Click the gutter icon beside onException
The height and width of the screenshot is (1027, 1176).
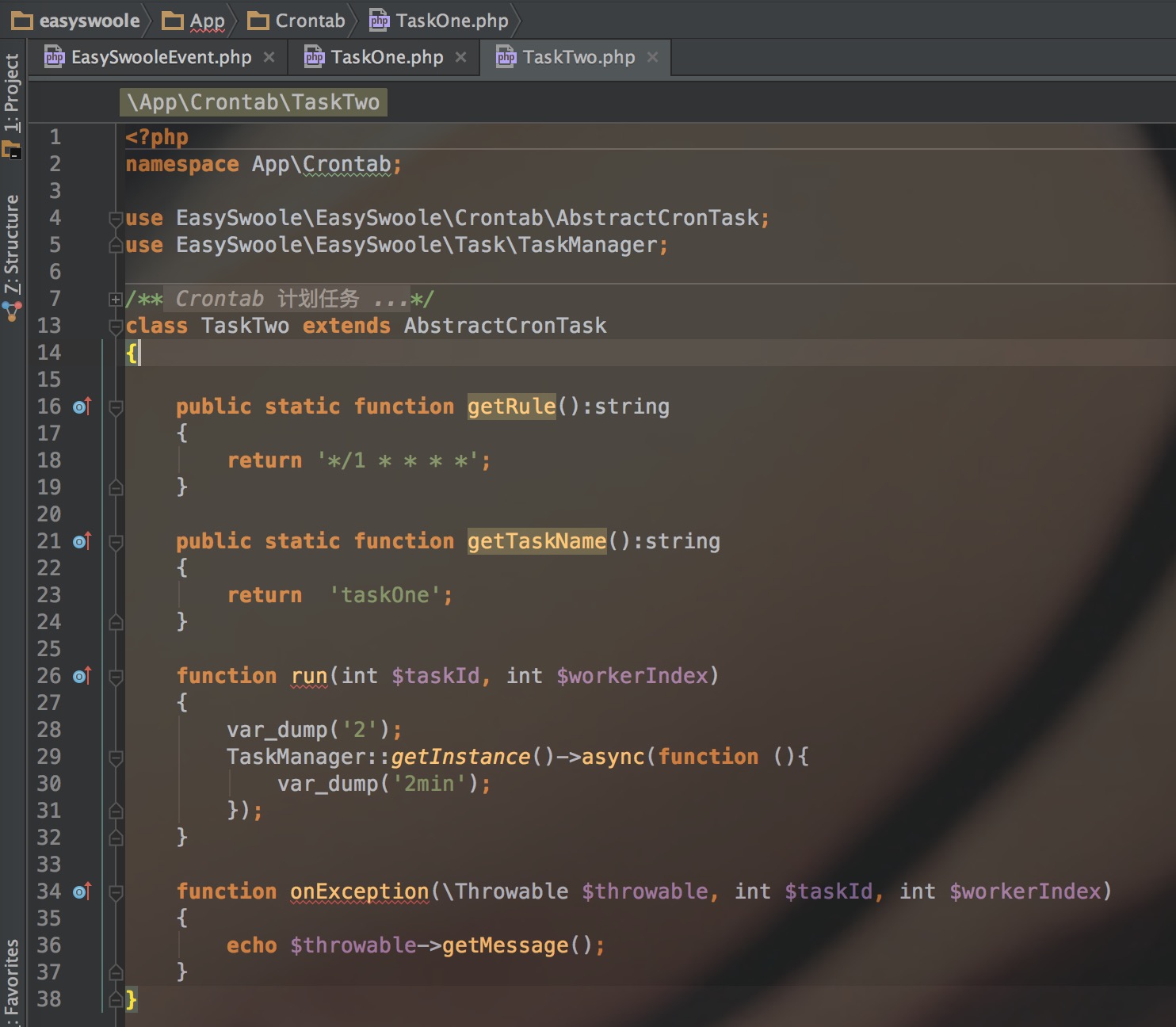(x=80, y=891)
